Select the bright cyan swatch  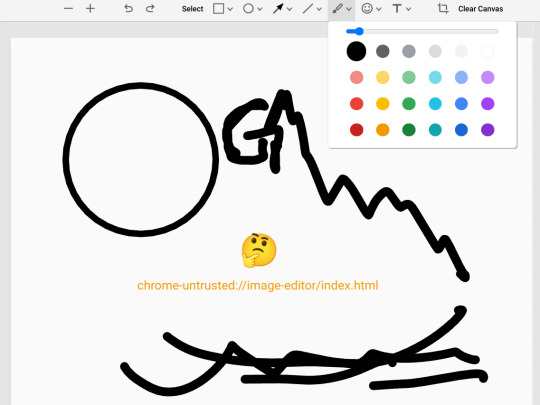(x=435, y=104)
